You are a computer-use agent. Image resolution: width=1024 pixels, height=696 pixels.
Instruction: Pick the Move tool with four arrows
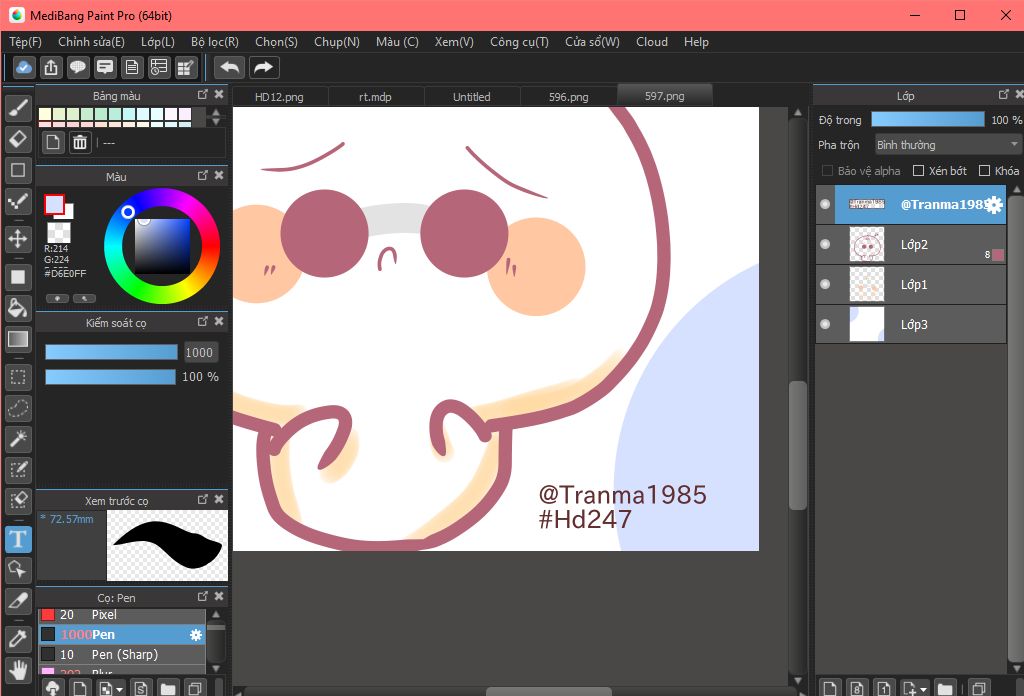(x=18, y=238)
